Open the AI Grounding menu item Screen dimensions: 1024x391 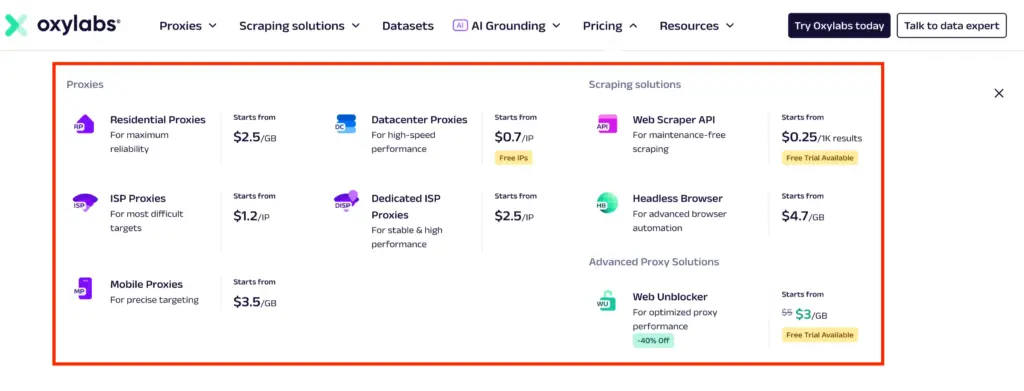click(508, 26)
